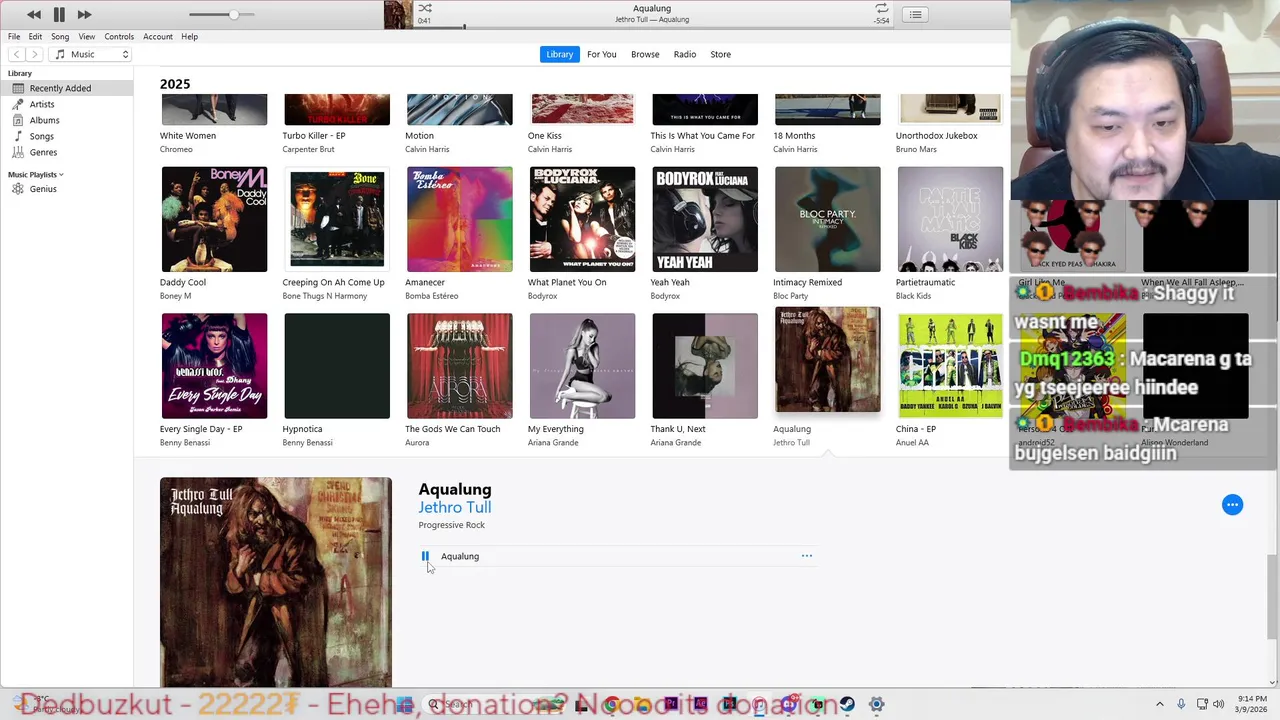Open the File menu

point(14,37)
